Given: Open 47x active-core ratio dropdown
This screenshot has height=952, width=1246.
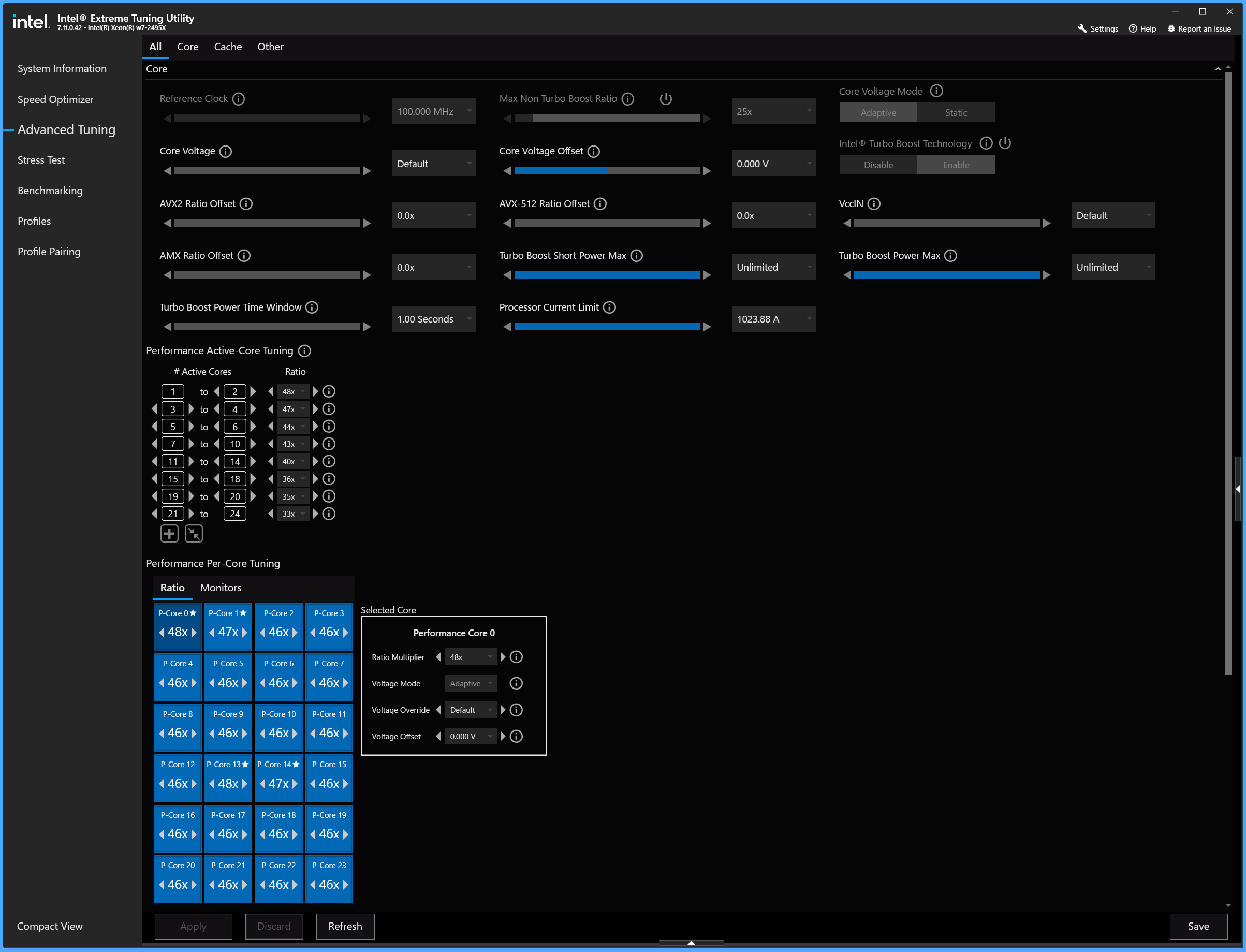Looking at the screenshot, I should pos(294,409).
